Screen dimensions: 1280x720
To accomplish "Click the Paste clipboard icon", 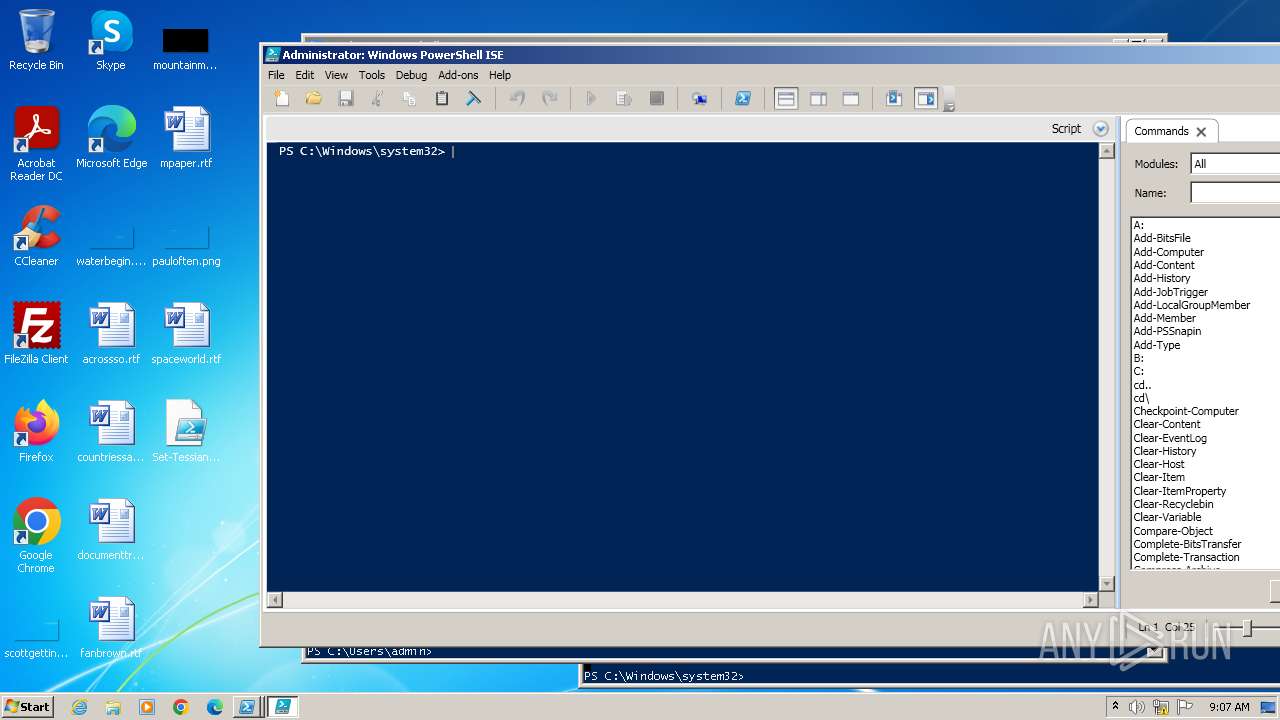I will point(441,98).
